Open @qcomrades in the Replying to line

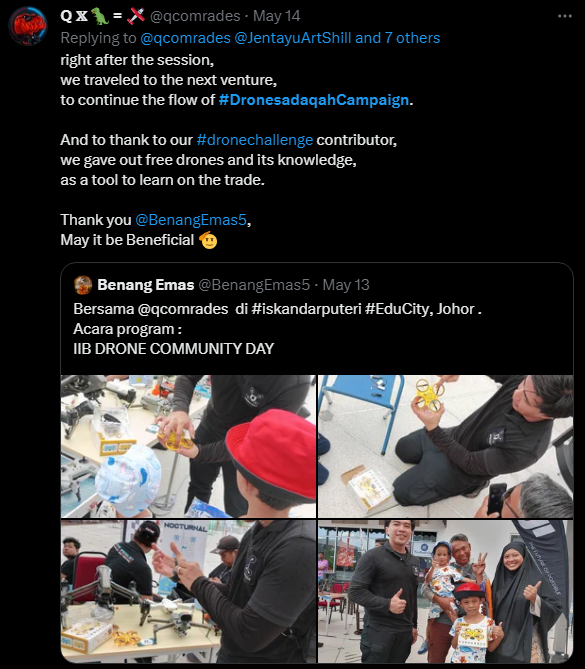185,38
